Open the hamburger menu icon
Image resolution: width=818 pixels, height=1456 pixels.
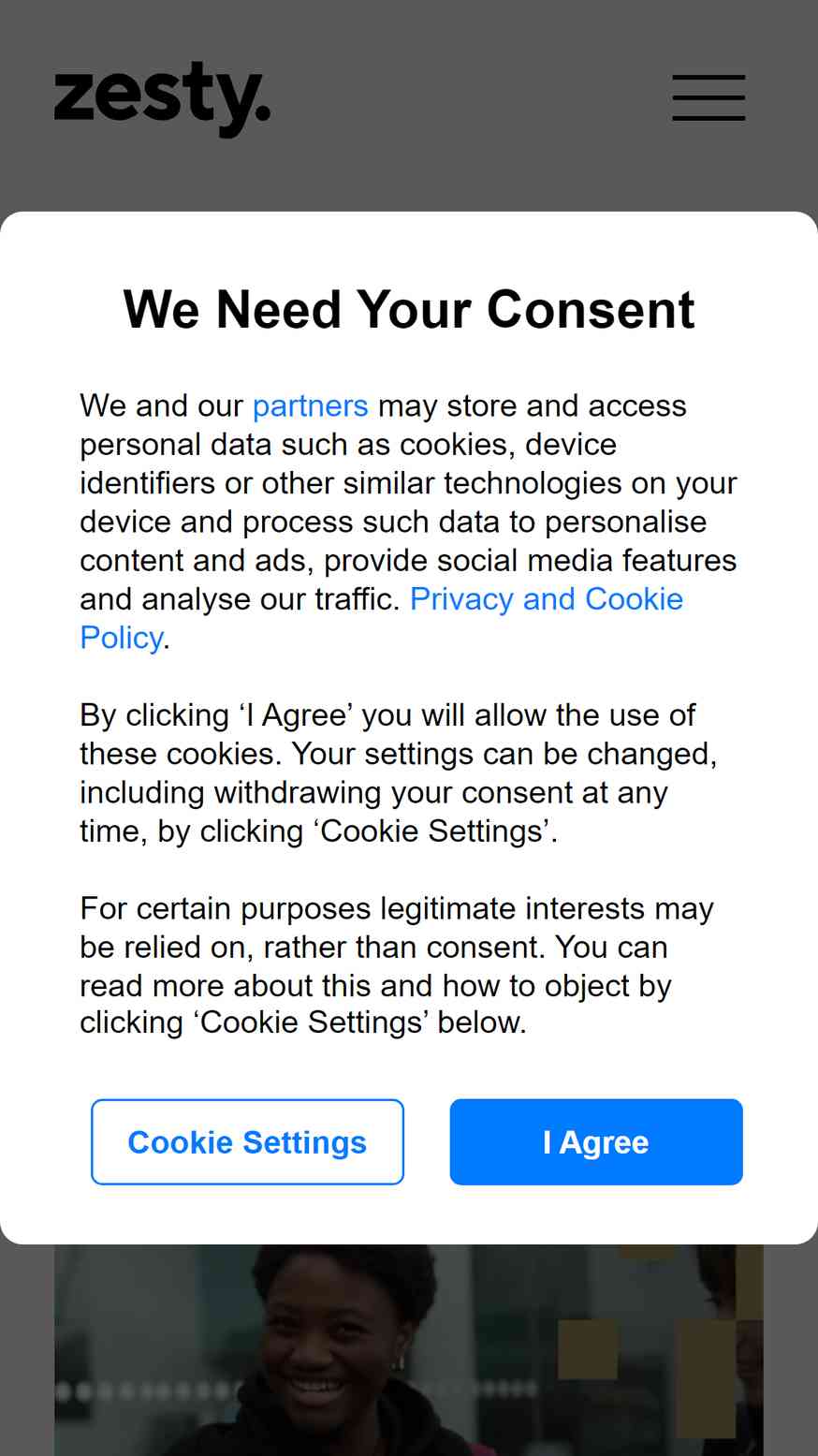coord(708,97)
